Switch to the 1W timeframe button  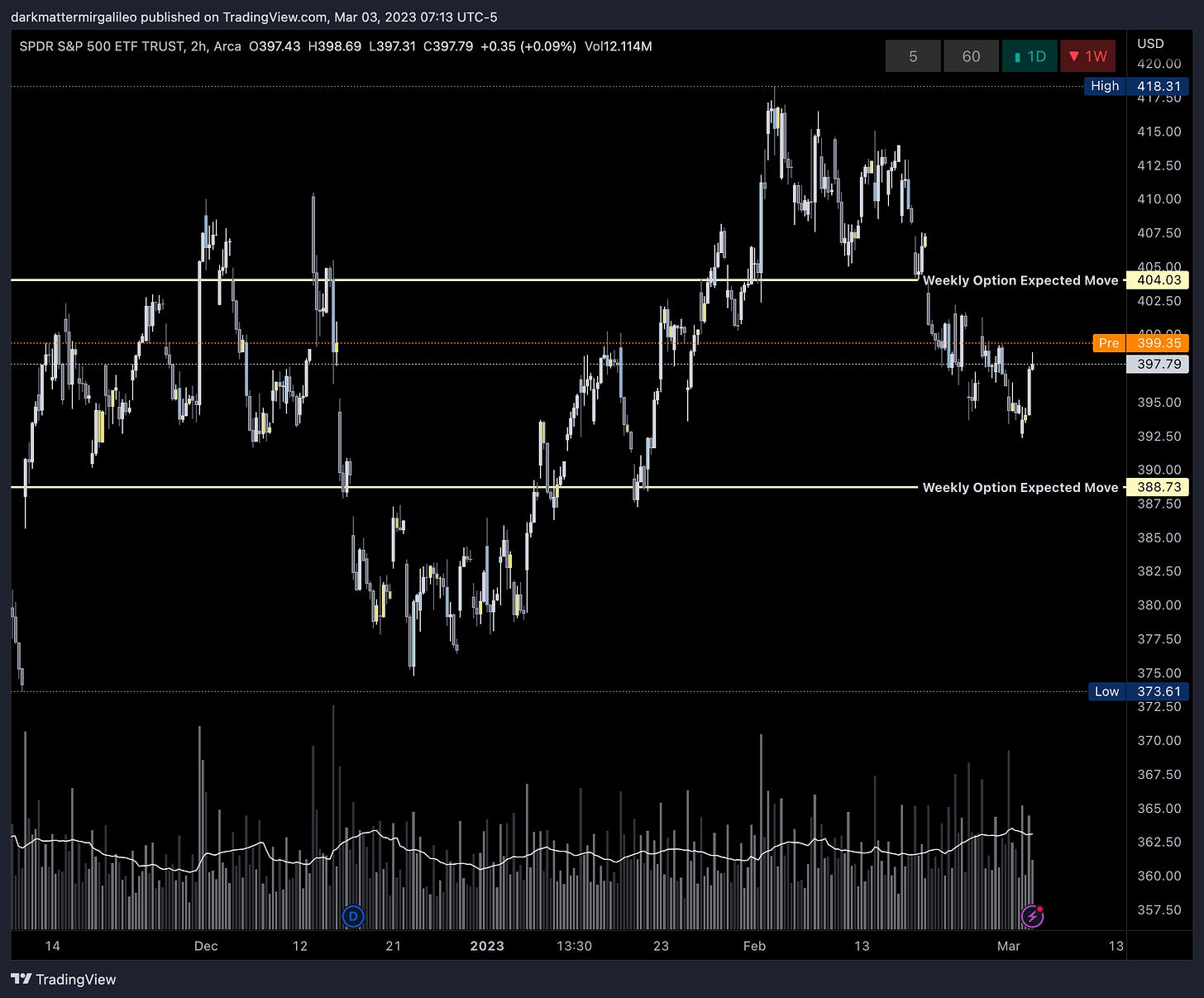(1087, 56)
